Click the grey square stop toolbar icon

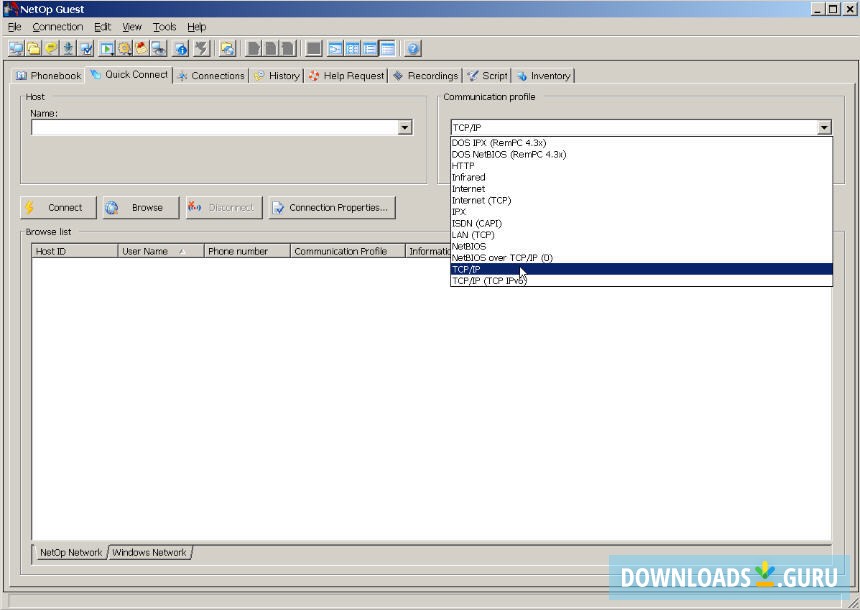click(314, 49)
